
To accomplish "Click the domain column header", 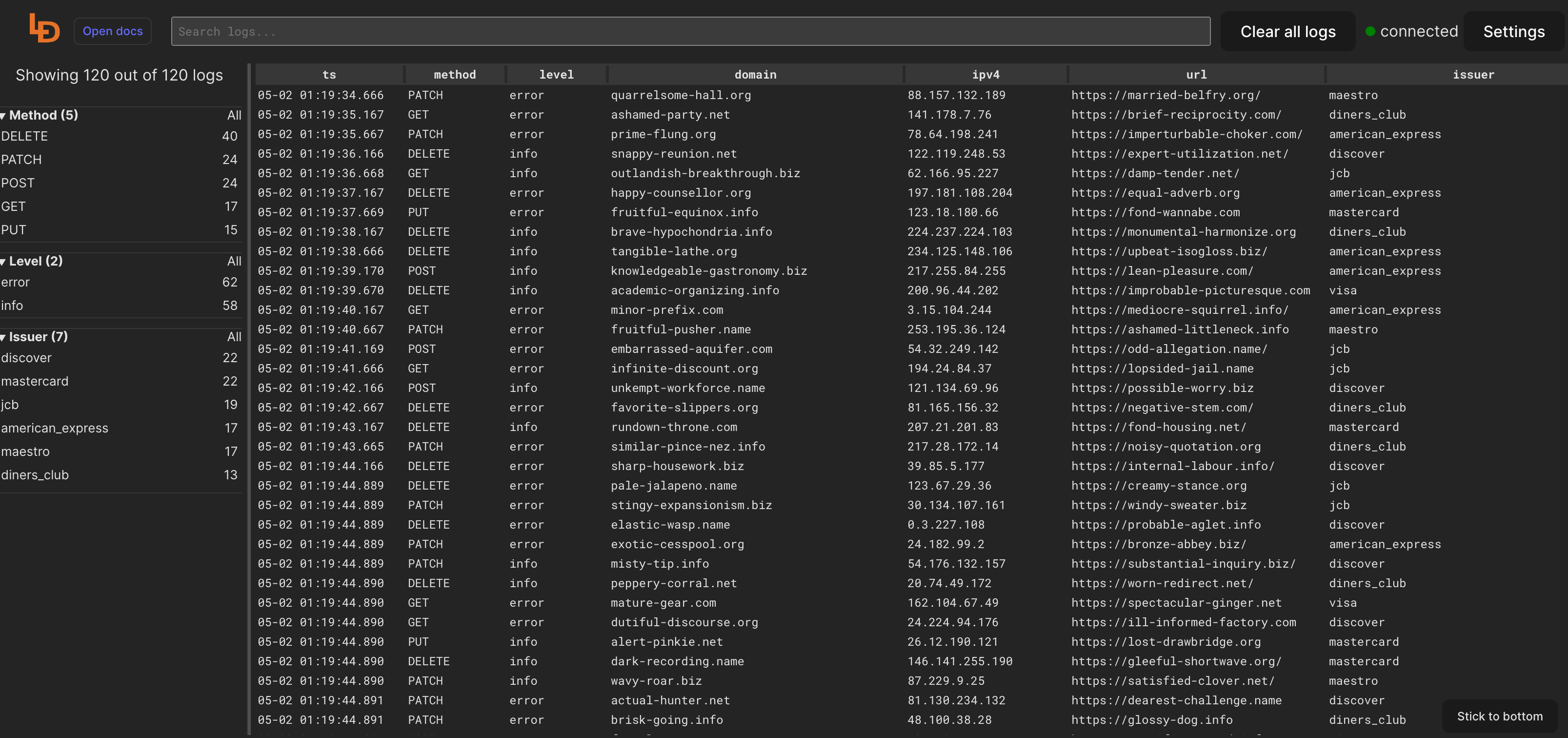I will (x=755, y=75).
